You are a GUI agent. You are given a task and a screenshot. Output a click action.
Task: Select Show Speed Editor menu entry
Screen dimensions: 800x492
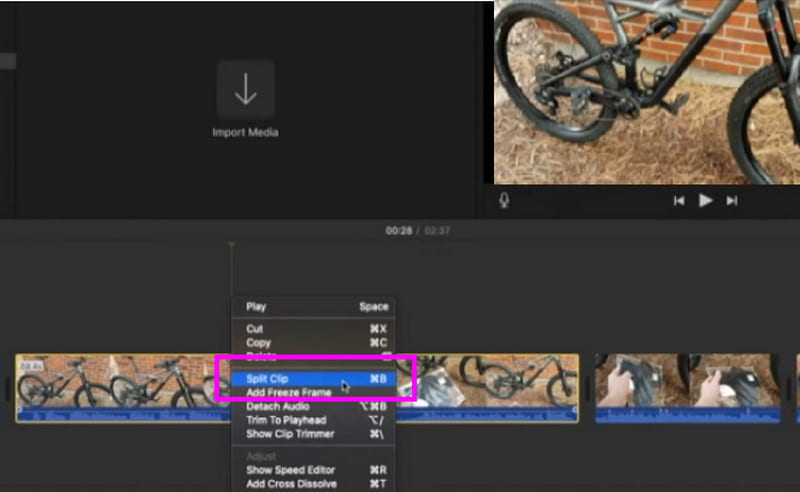point(313,470)
